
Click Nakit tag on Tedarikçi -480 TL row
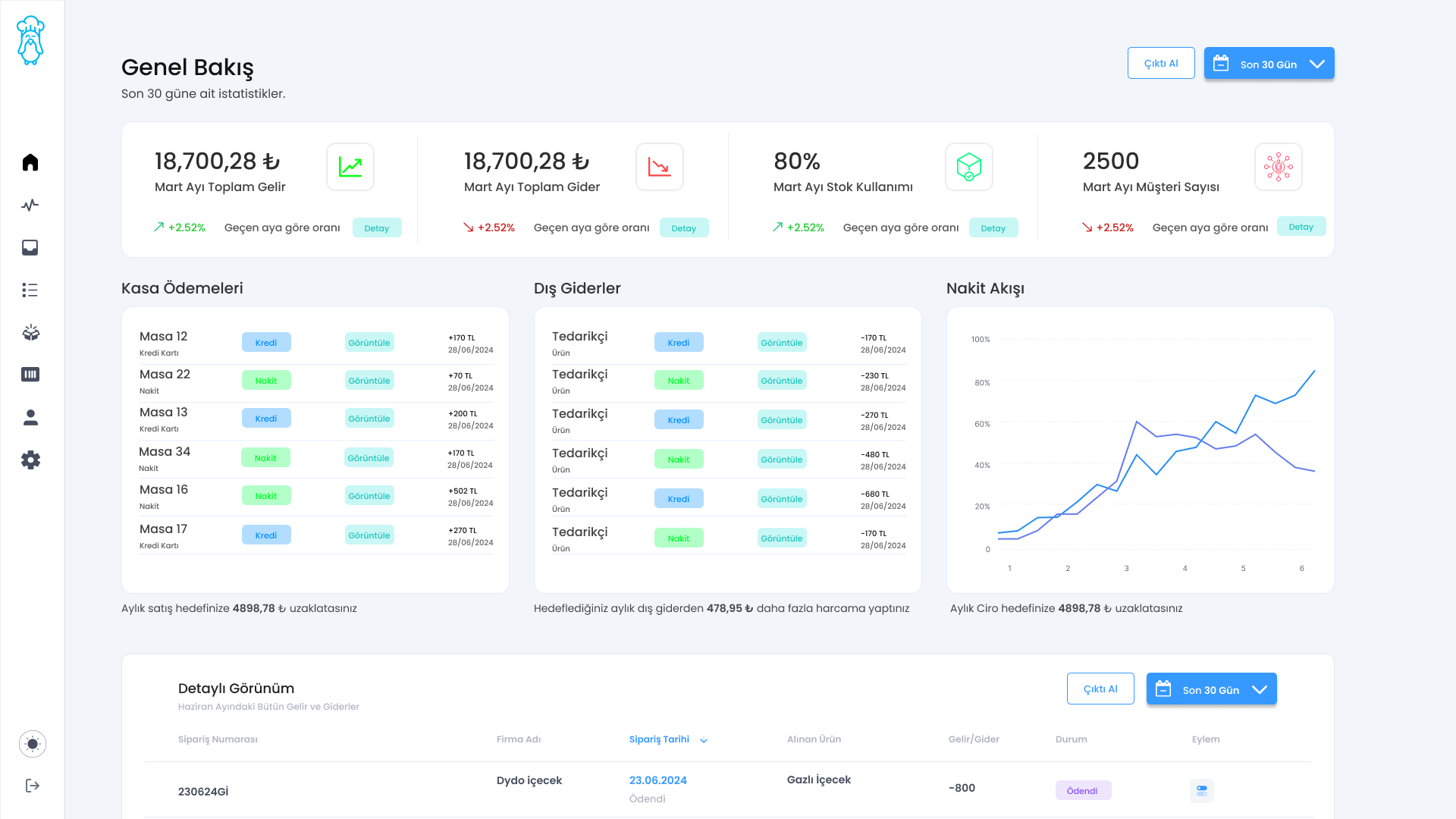click(x=679, y=460)
